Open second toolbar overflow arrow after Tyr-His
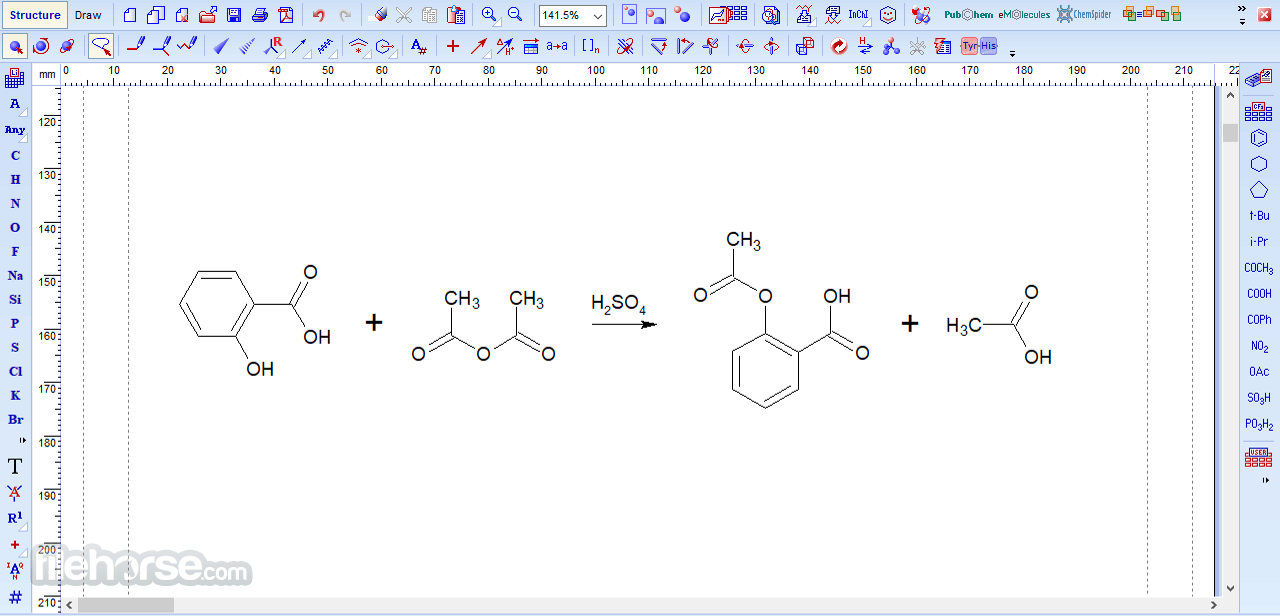 (x=1012, y=53)
